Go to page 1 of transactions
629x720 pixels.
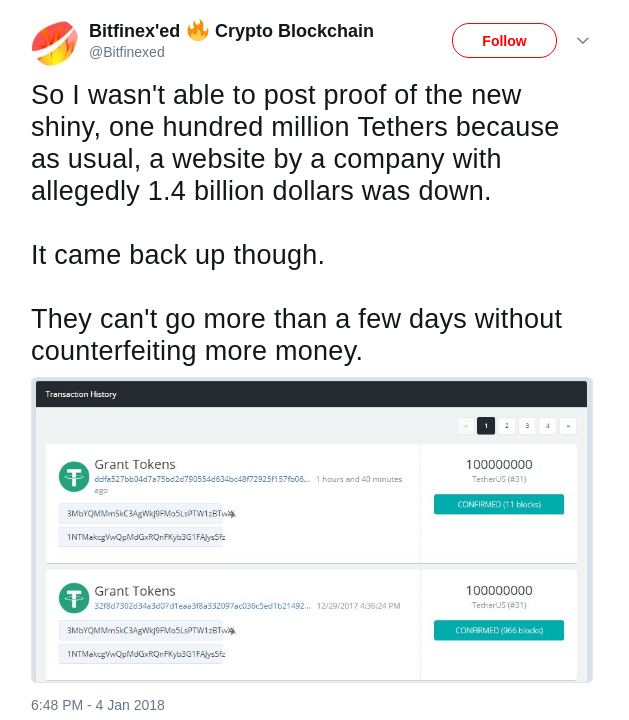(x=486, y=426)
